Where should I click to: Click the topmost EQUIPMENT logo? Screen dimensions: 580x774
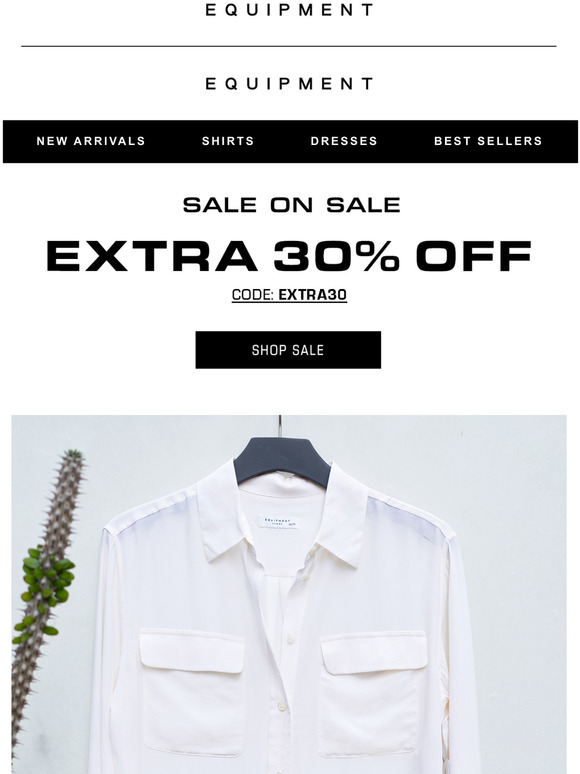[289, 10]
